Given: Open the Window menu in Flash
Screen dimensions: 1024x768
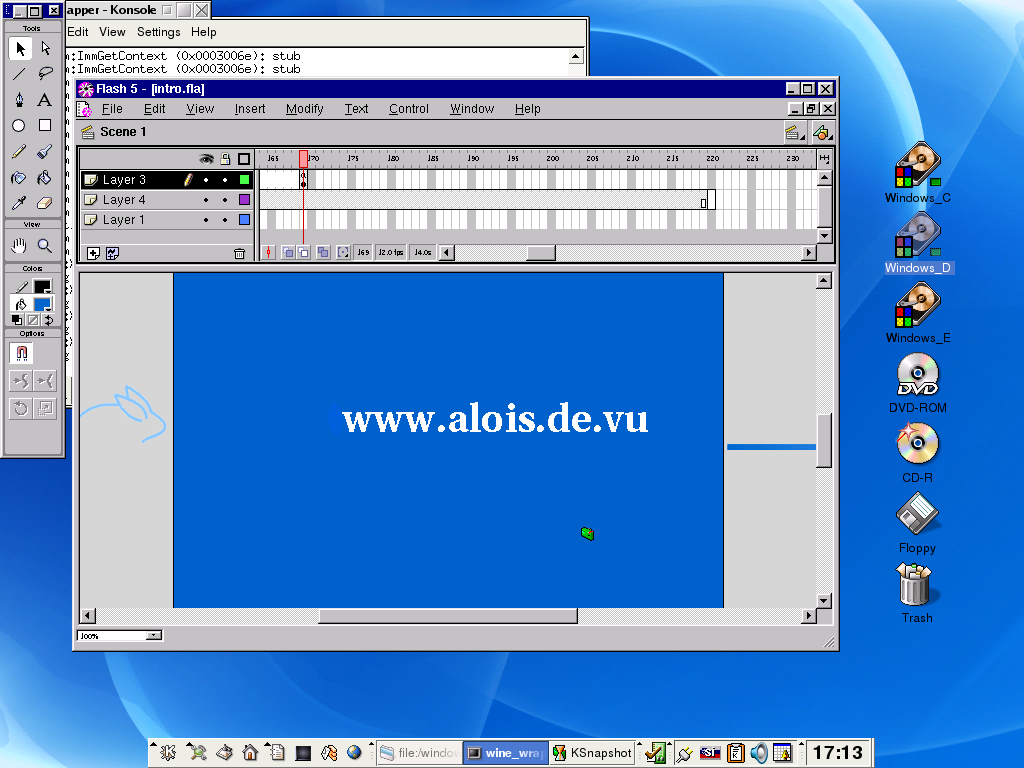Looking at the screenshot, I should click(472, 109).
